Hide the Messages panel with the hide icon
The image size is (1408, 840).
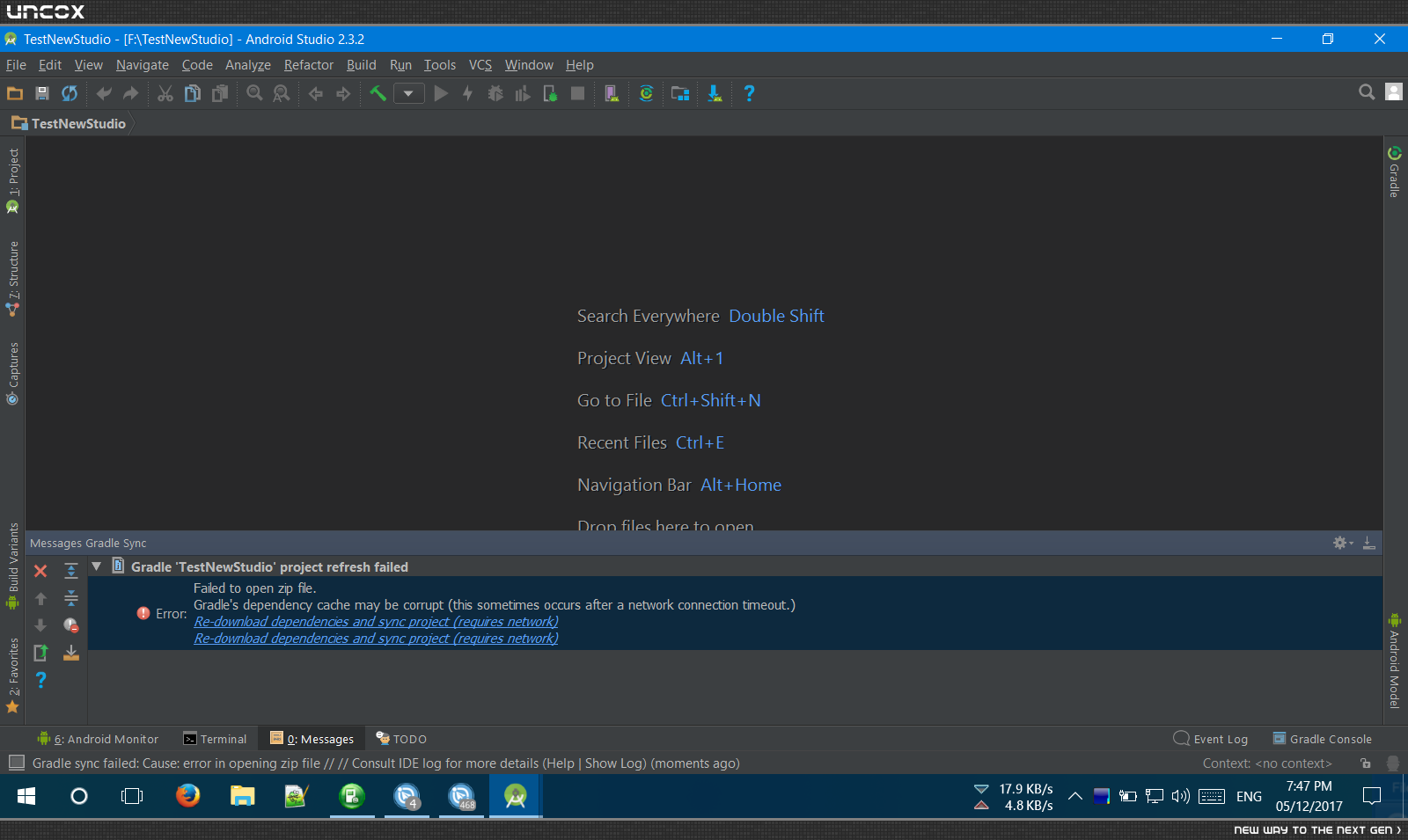(x=1369, y=543)
